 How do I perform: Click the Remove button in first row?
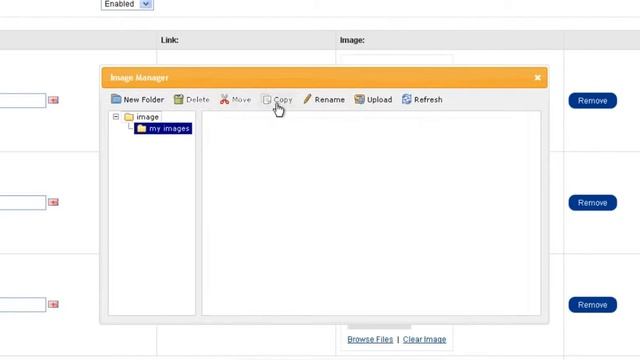coord(592,101)
